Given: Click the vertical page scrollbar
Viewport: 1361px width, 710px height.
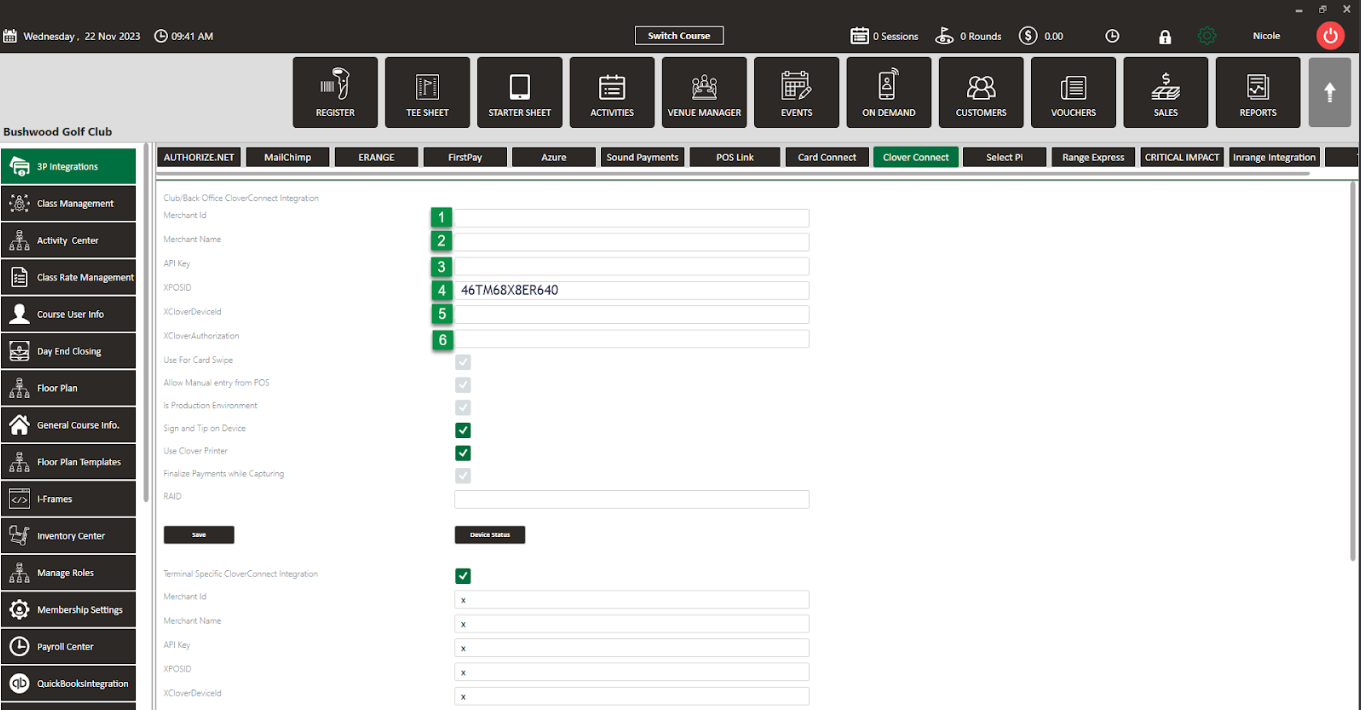Looking at the screenshot, I should click(1354, 370).
